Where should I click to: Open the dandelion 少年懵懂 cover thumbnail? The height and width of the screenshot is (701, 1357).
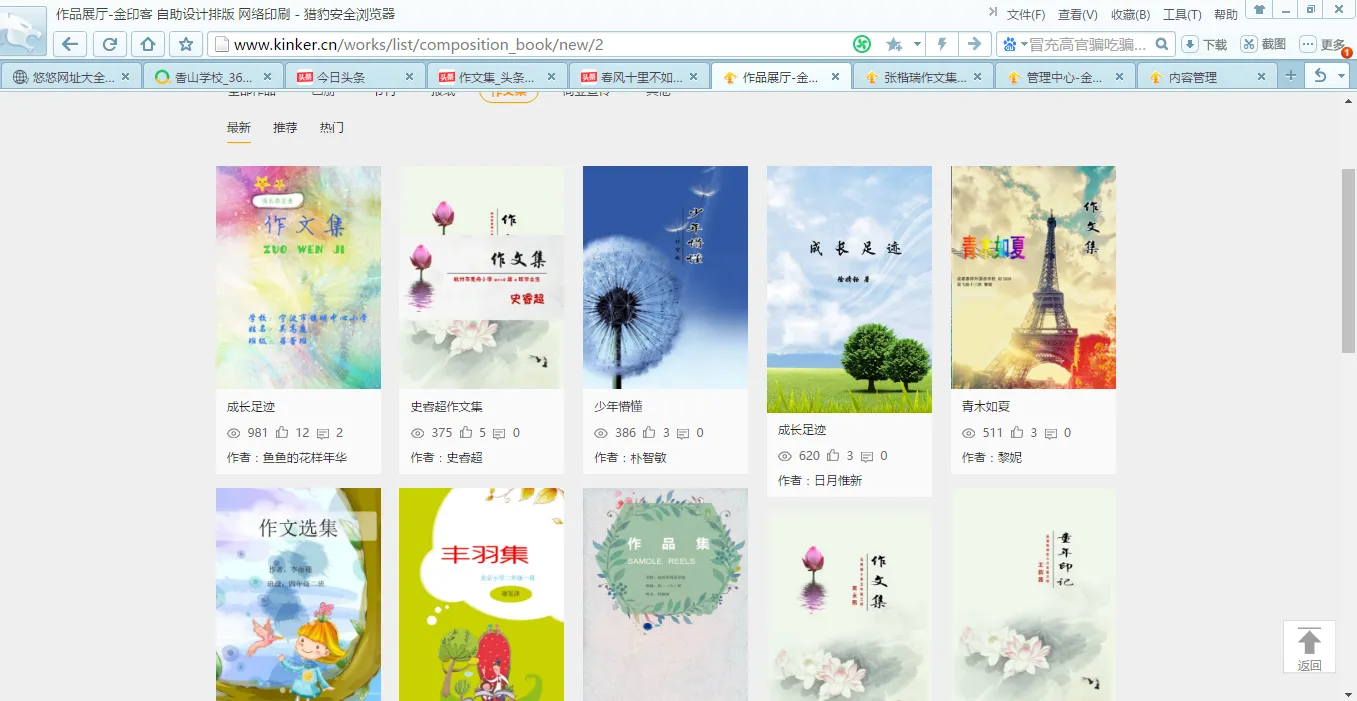[x=665, y=277]
